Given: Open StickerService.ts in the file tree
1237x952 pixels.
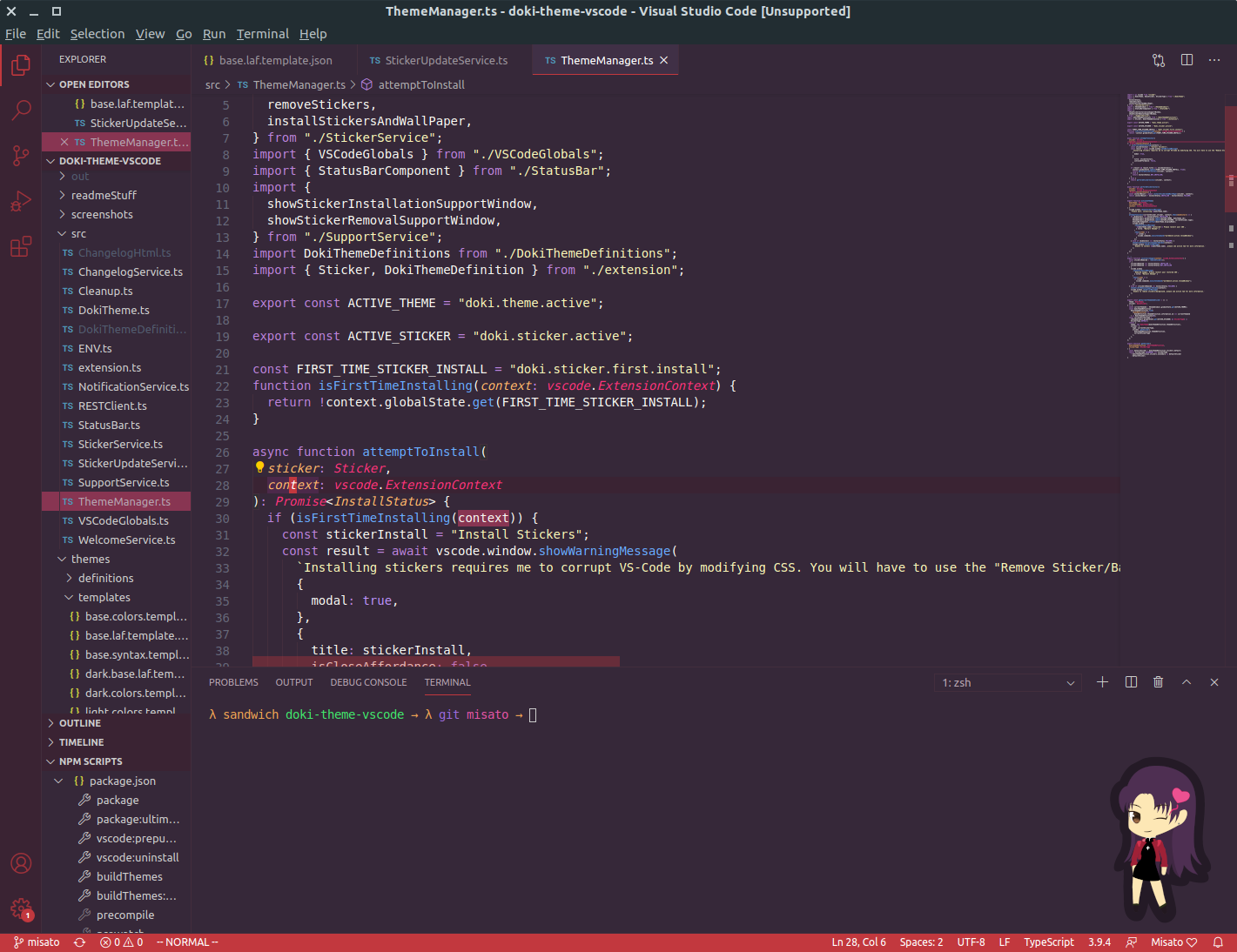Looking at the screenshot, I should coord(120,444).
